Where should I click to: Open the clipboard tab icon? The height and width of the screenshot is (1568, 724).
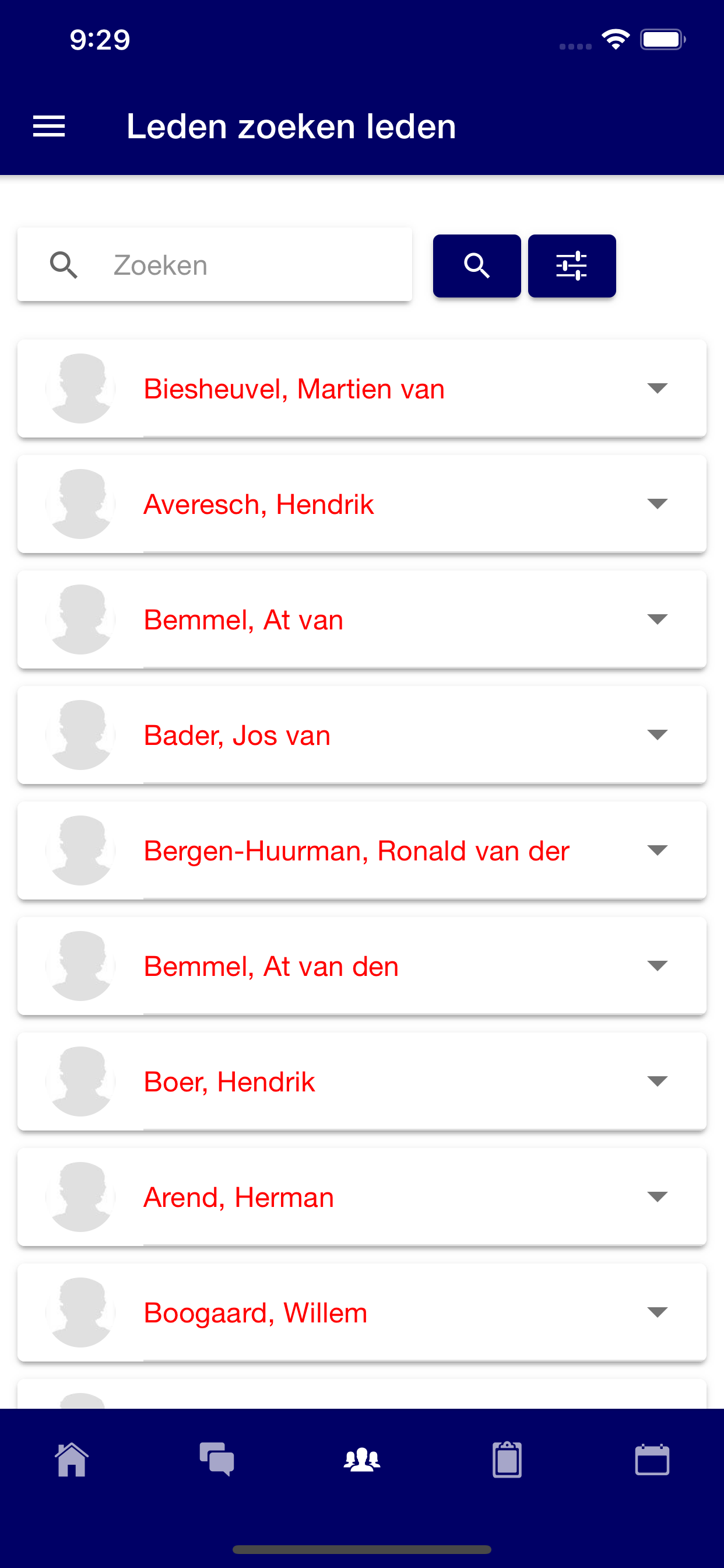[x=507, y=1459]
